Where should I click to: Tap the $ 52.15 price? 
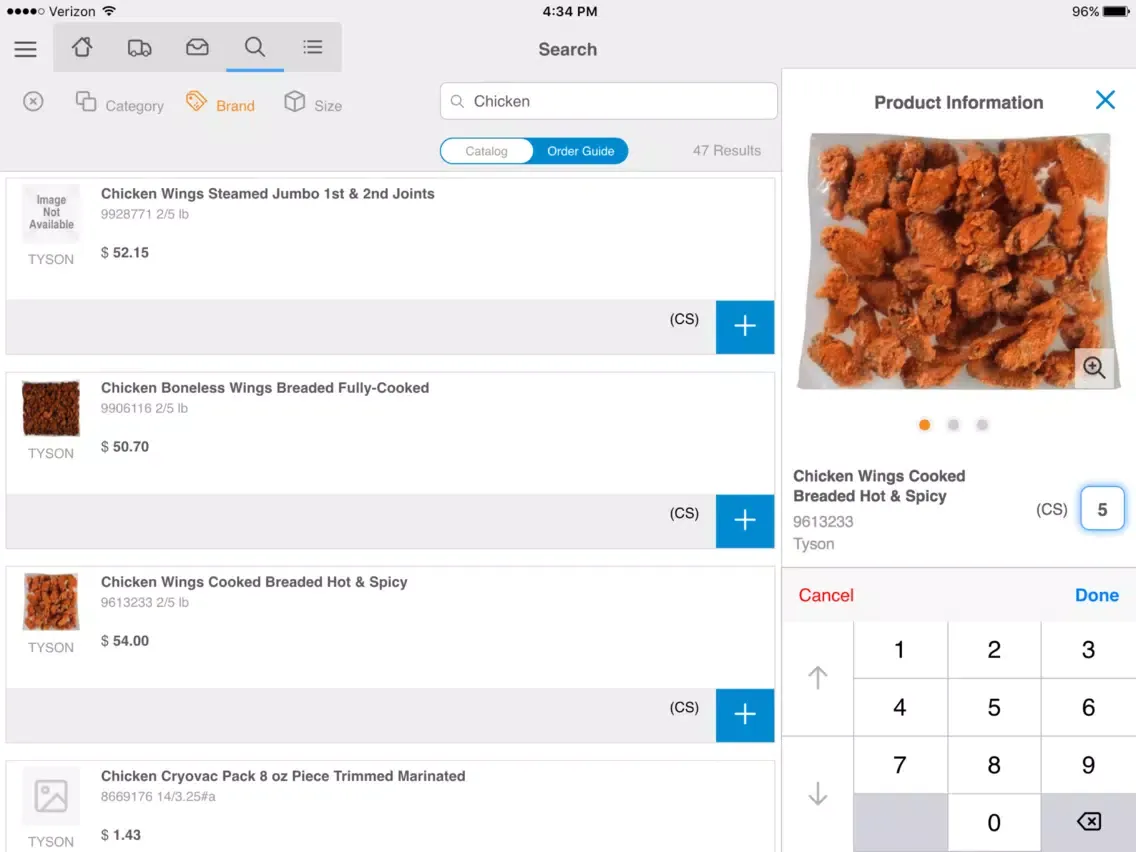point(125,253)
